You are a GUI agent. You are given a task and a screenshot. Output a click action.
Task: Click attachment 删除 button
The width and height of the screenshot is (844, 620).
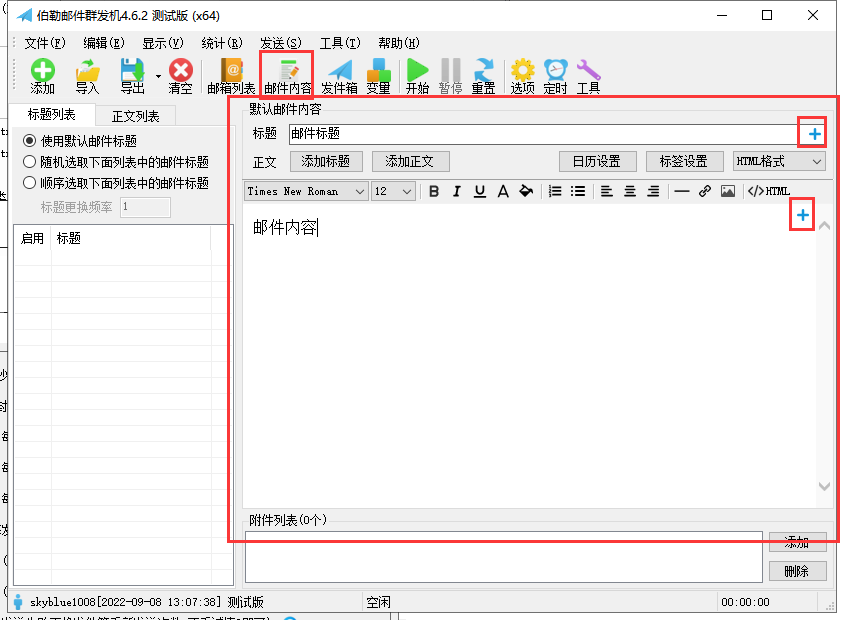coord(798,571)
